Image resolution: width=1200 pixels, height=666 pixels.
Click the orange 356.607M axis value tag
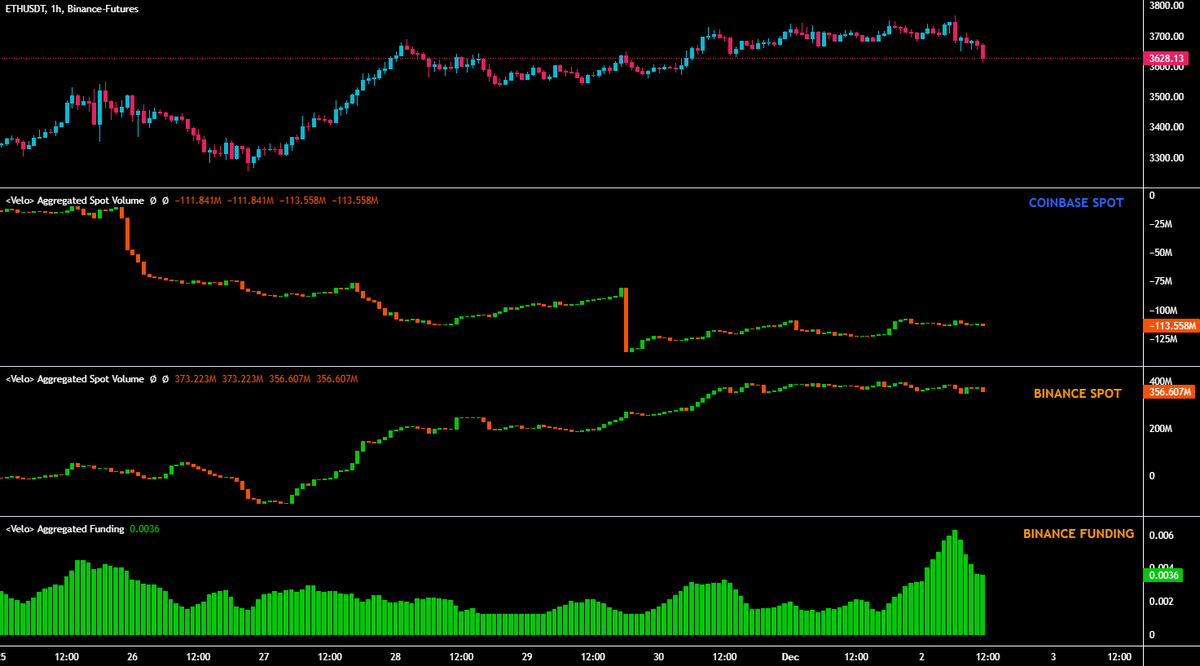click(x=1169, y=392)
